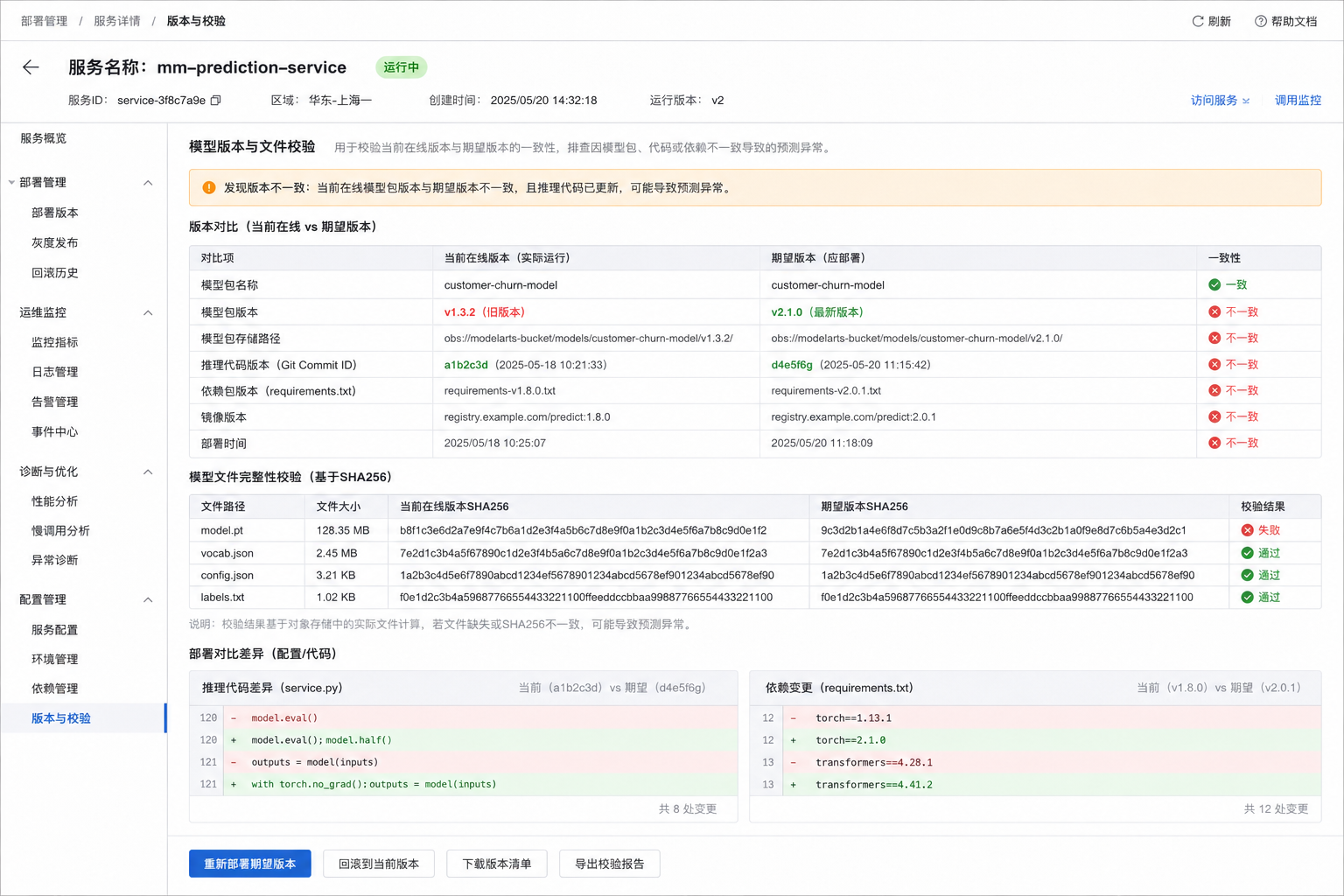
Task: Go to 部署管理 breadcrumb
Action: pyautogui.click(x=44, y=21)
